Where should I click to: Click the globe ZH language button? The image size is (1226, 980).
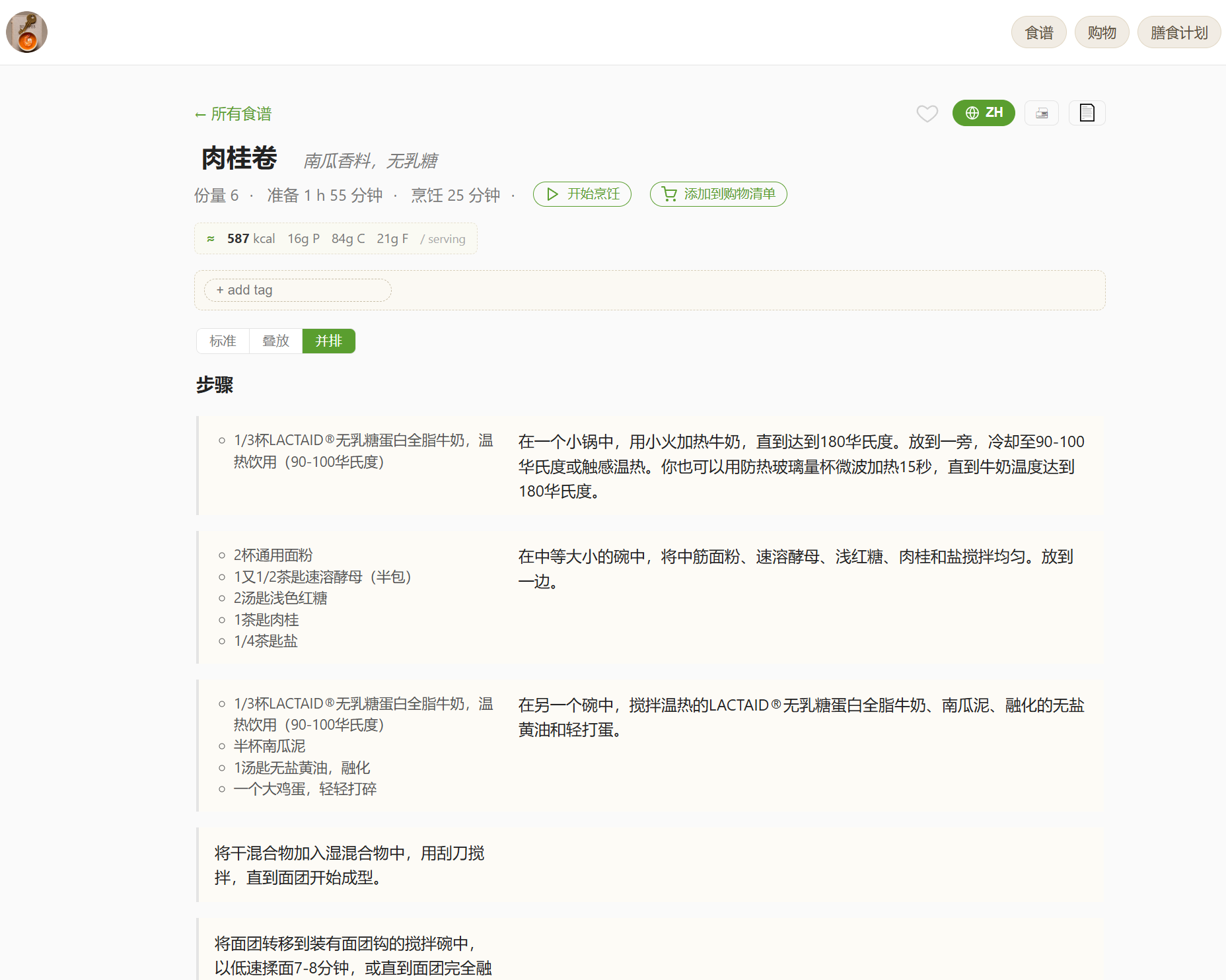(x=984, y=112)
